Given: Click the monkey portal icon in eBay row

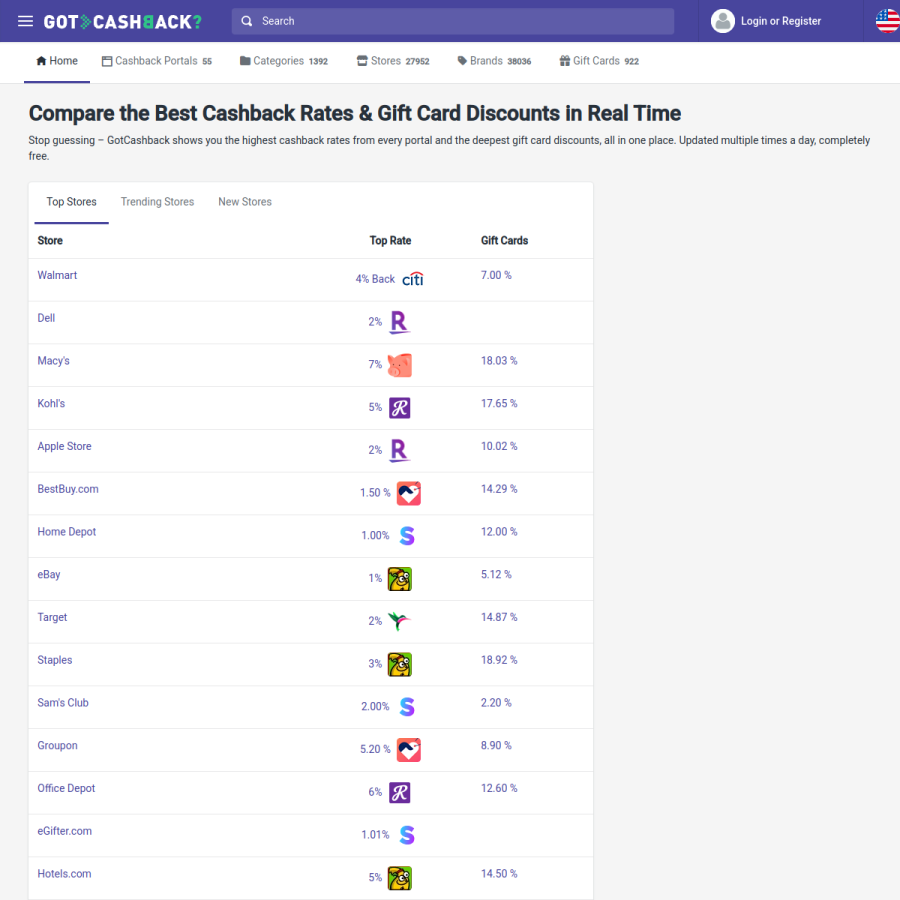Looking at the screenshot, I should point(399,579).
